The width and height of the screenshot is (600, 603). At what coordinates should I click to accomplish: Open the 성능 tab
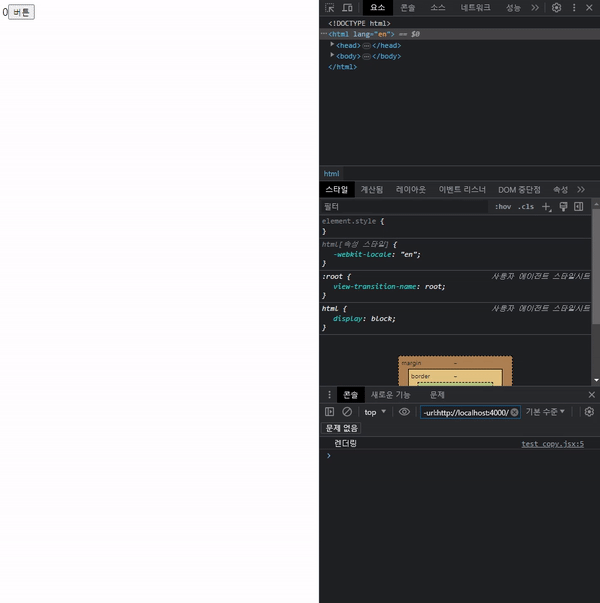[513, 8]
